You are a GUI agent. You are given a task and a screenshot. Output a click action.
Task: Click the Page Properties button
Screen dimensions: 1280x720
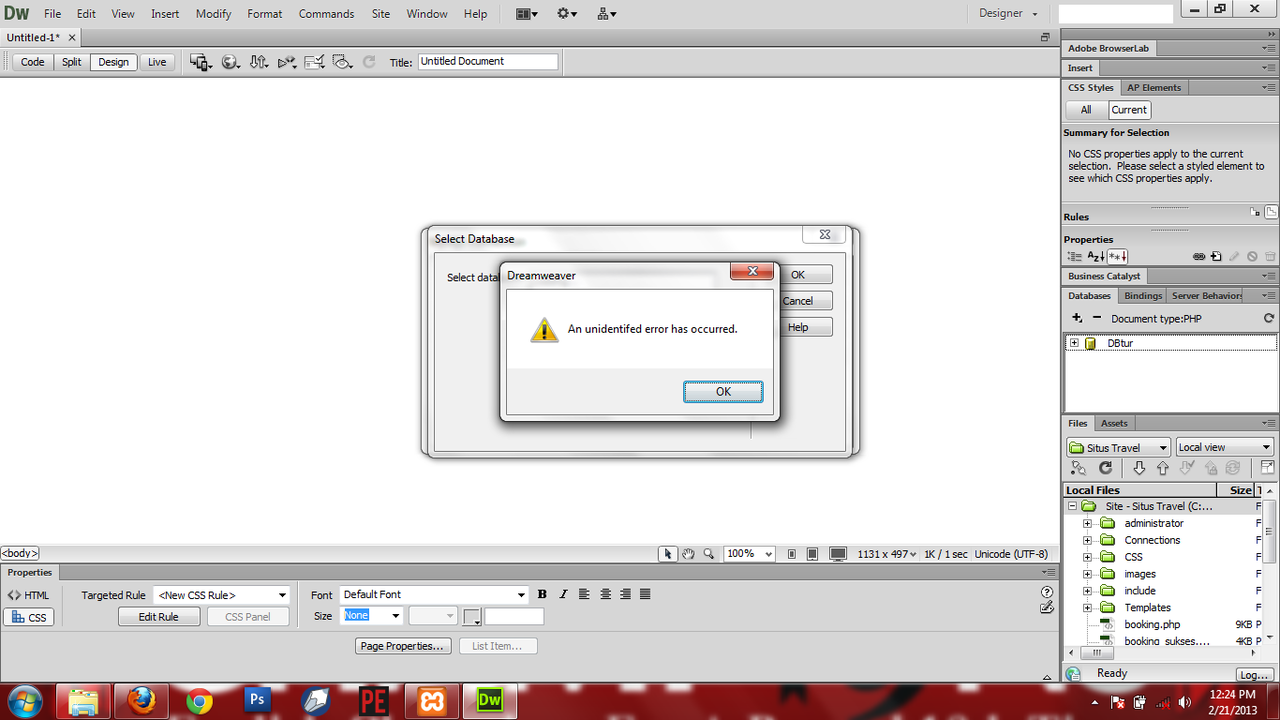click(x=403, y=646)
